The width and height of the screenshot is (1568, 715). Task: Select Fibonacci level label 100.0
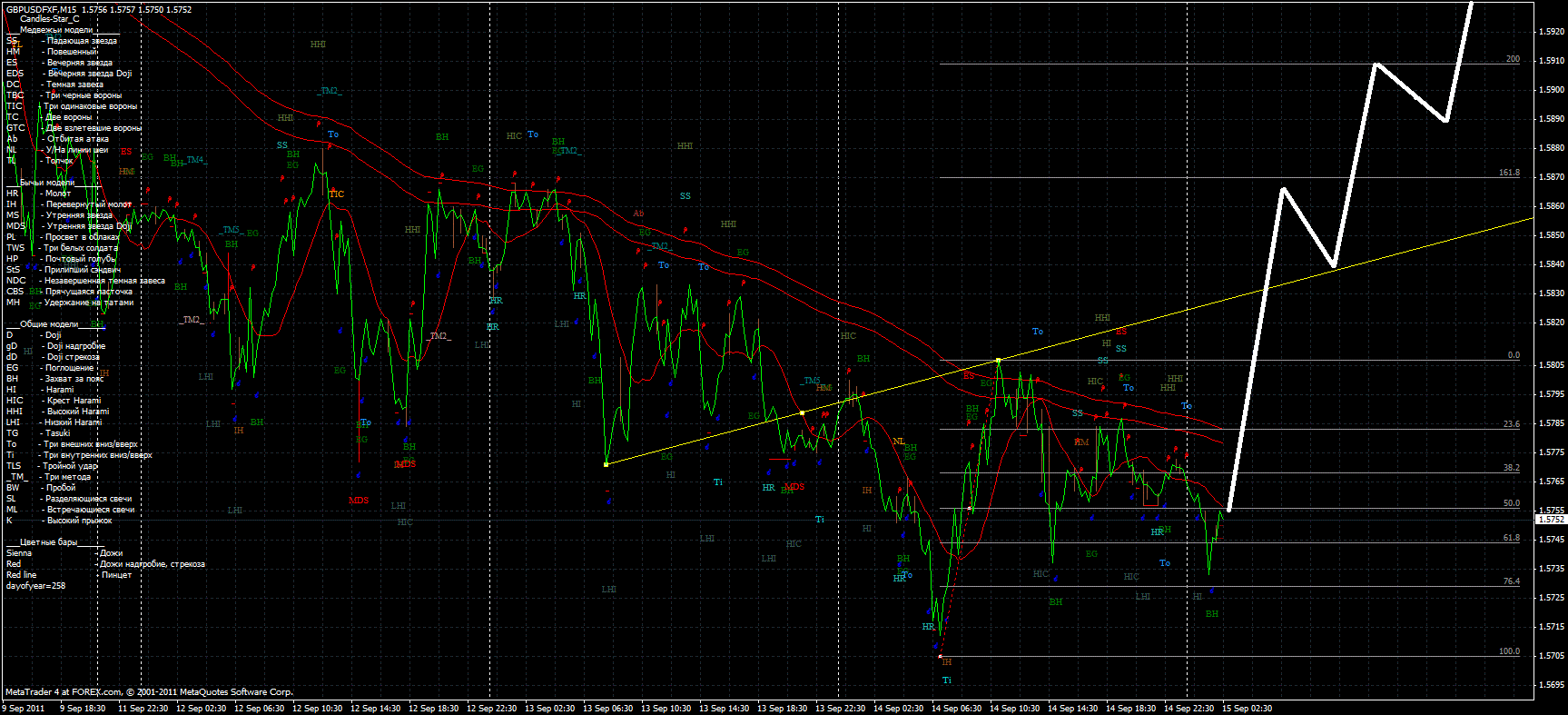tap(1509, 651)
